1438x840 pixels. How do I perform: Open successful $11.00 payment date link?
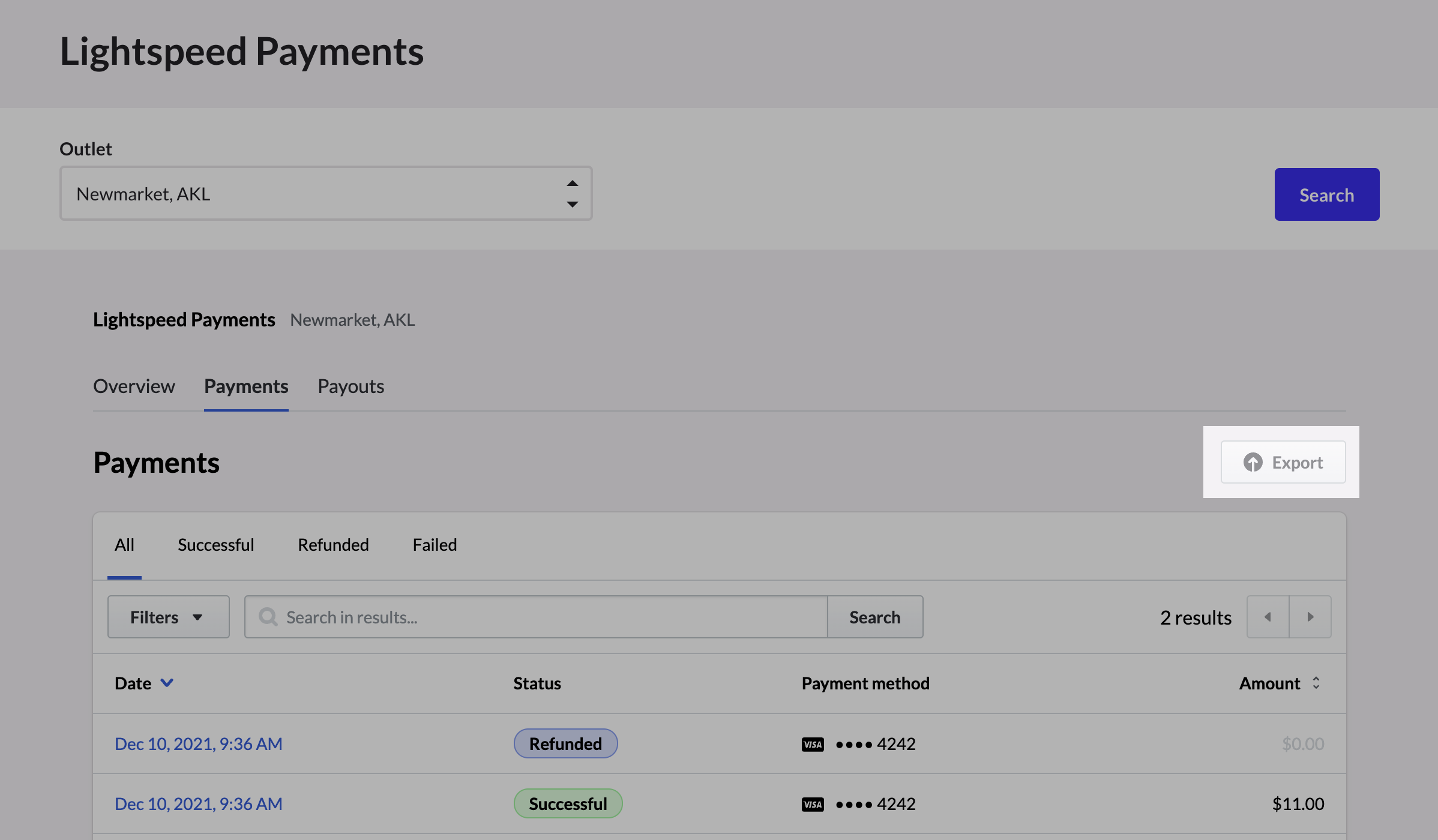[198, 804]
